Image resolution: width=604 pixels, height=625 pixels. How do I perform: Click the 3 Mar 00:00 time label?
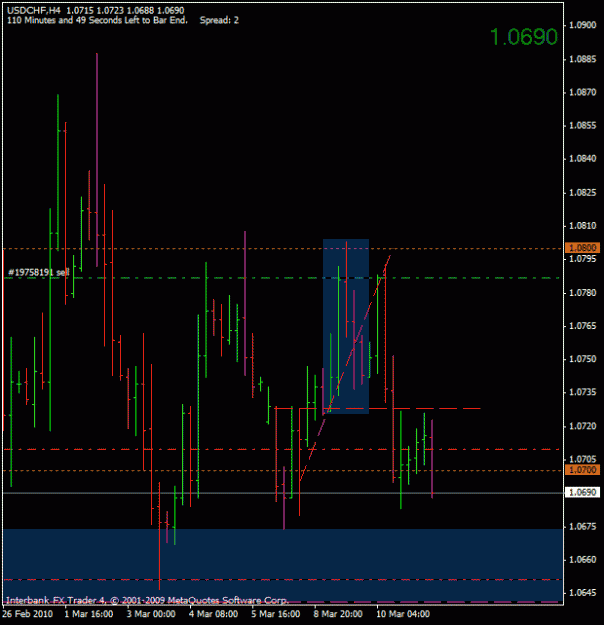click(151, 614)
